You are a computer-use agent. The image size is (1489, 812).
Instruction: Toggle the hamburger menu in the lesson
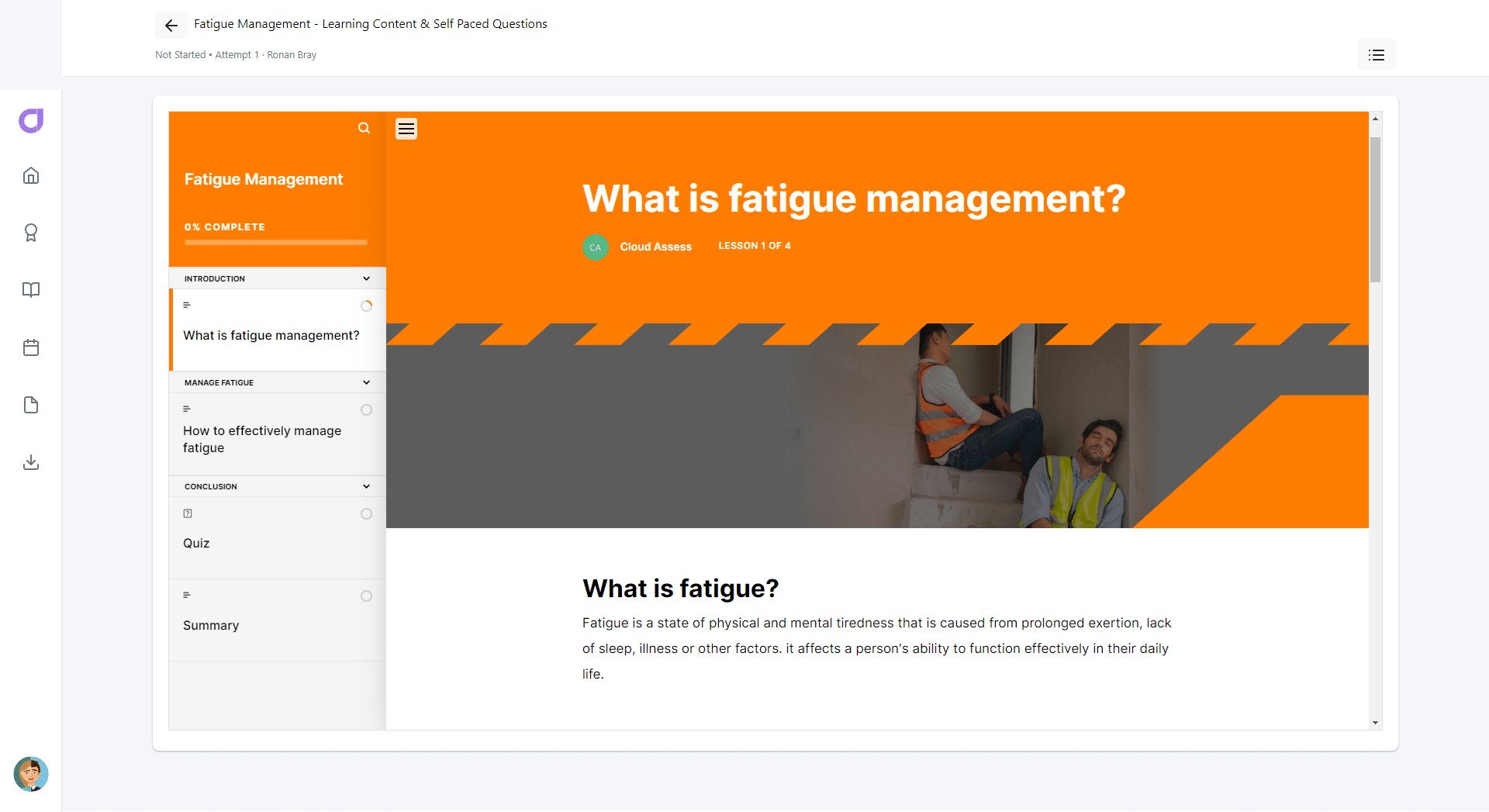(x=406, y=129)
